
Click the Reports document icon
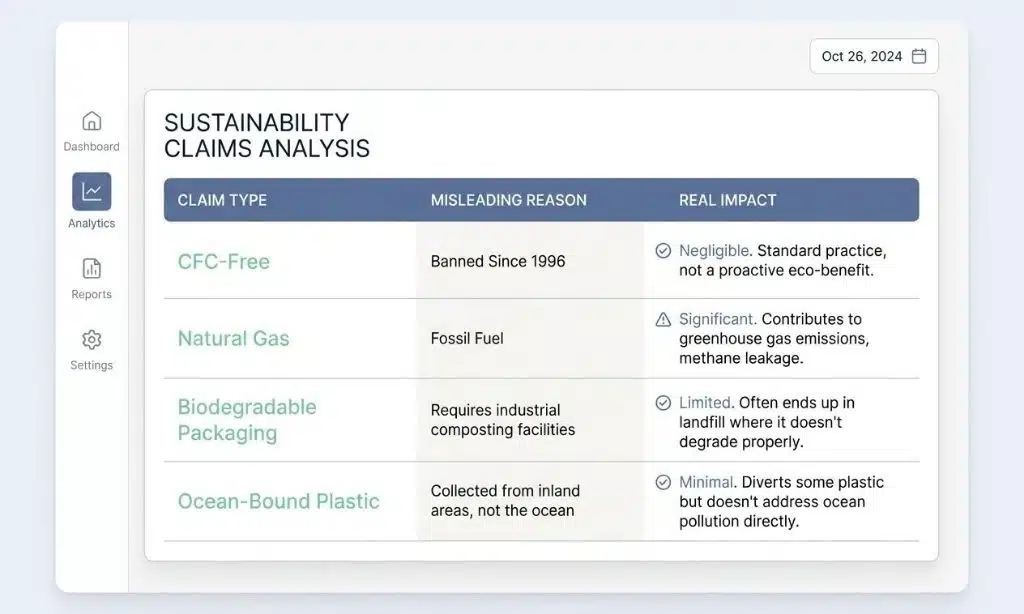(91, 270)
